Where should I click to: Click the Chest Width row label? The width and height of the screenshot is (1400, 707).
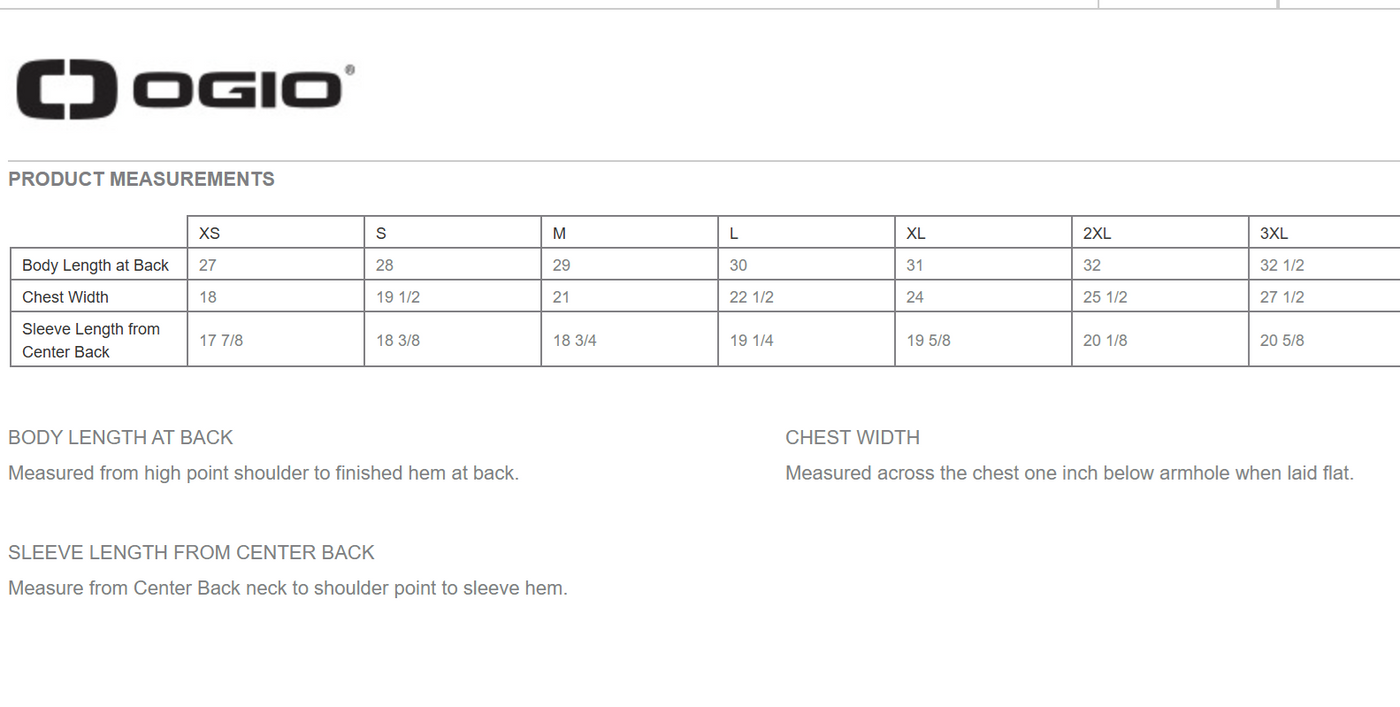click(x=65, y=297)
